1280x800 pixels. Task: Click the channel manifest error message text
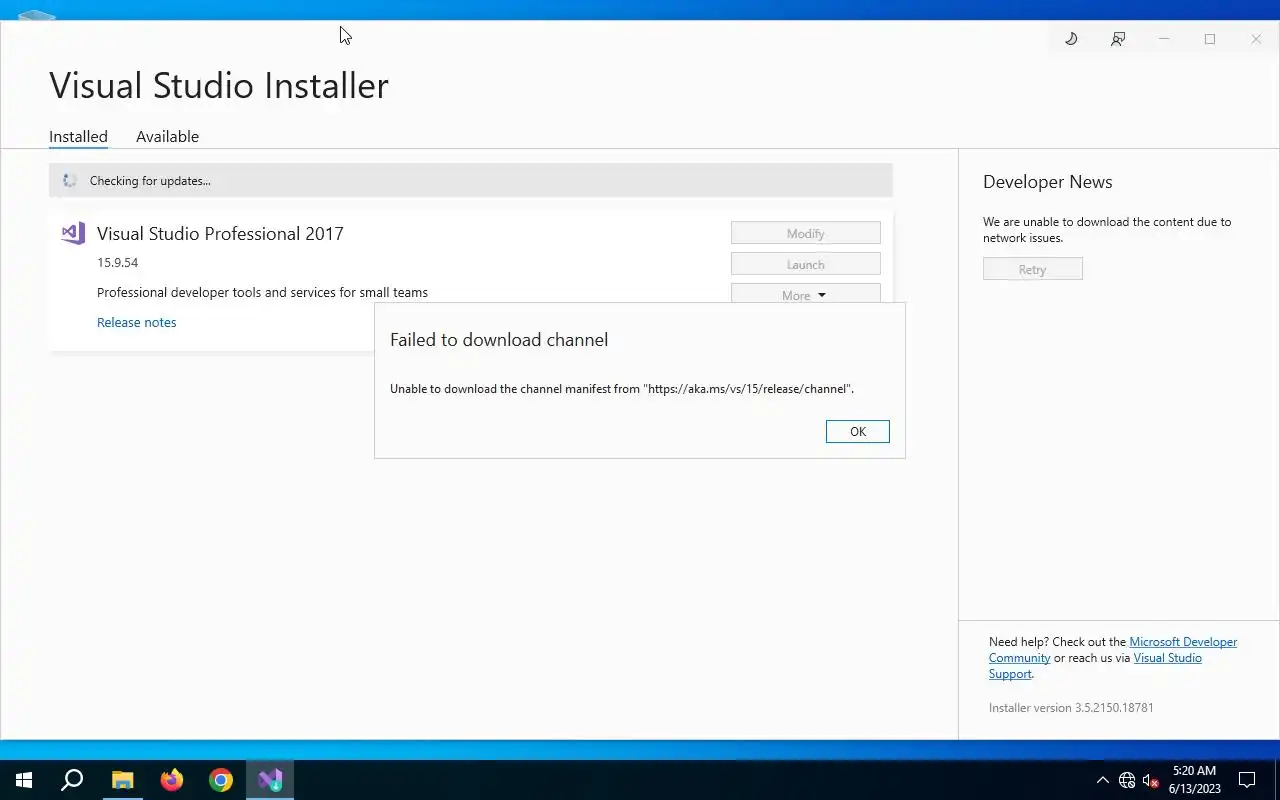pyautogui.click(x=622, y=389)
